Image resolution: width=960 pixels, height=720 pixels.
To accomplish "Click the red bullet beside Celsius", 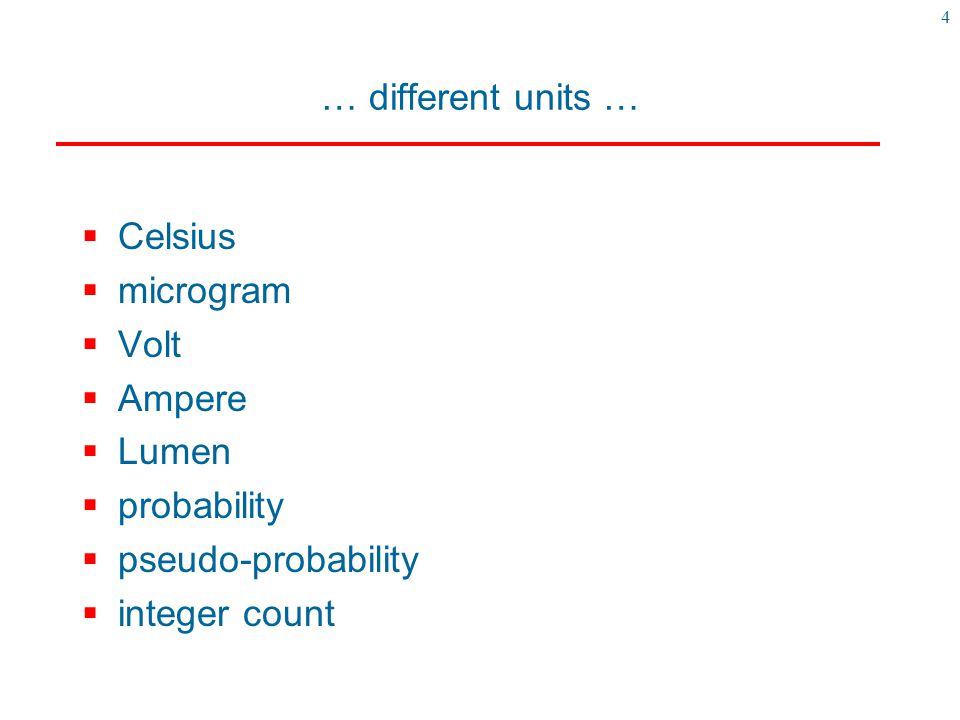I will coord(91,236).
